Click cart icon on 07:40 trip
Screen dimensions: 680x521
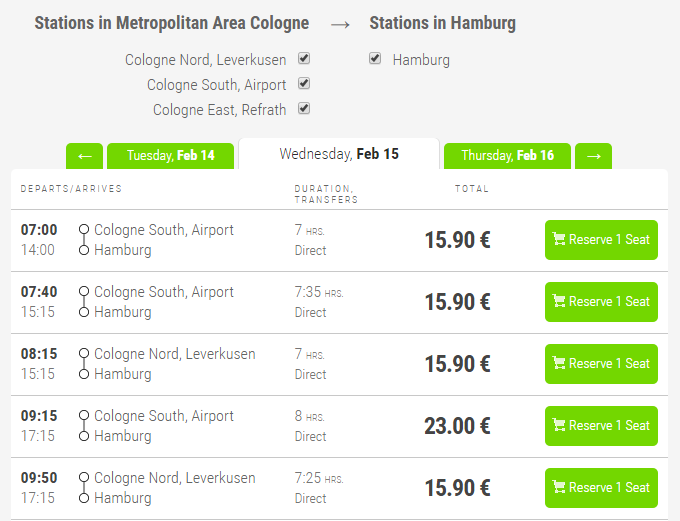pyautogui.click(x=559, y=302)
